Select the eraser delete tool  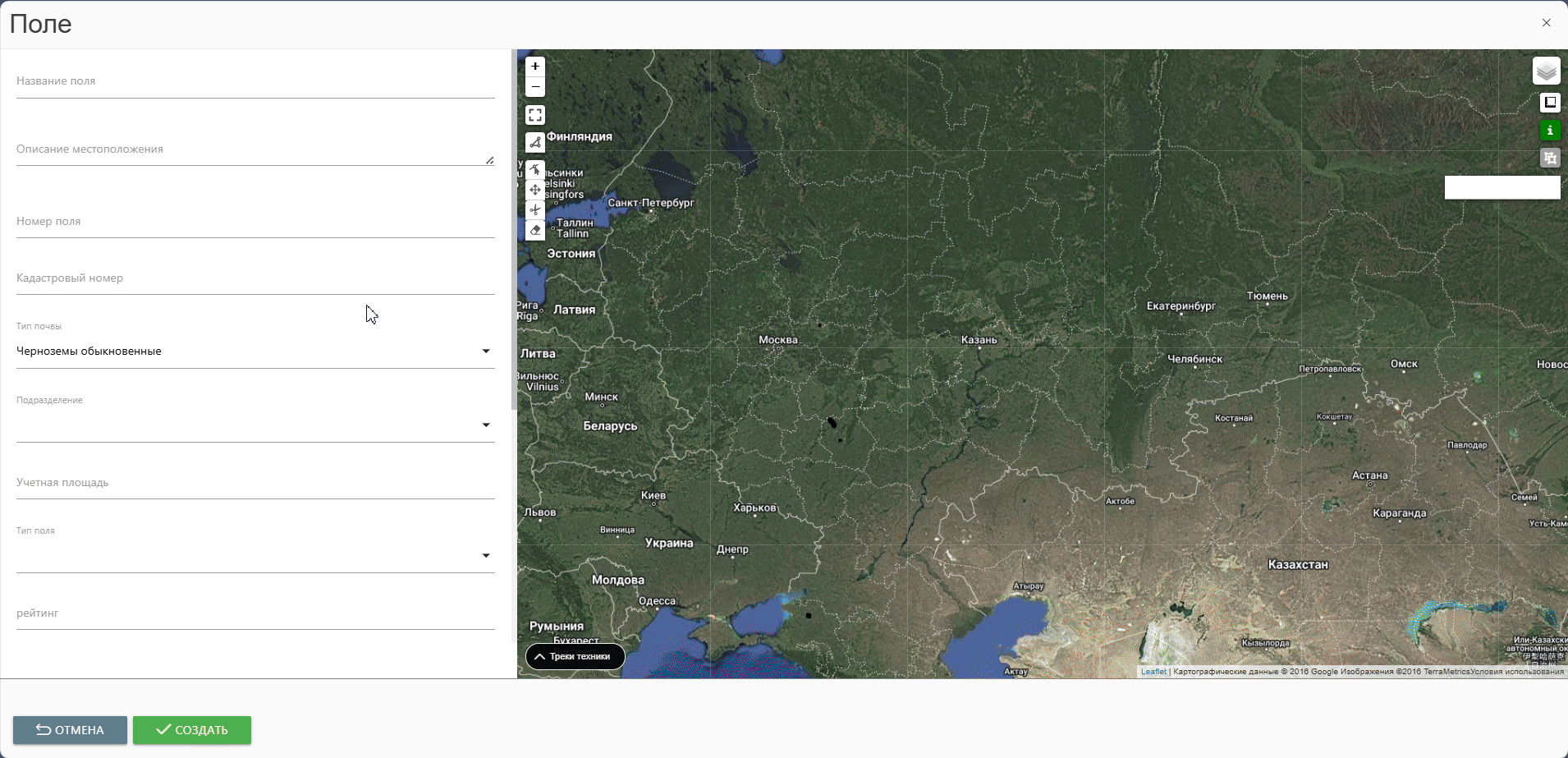tap(535, 231)
